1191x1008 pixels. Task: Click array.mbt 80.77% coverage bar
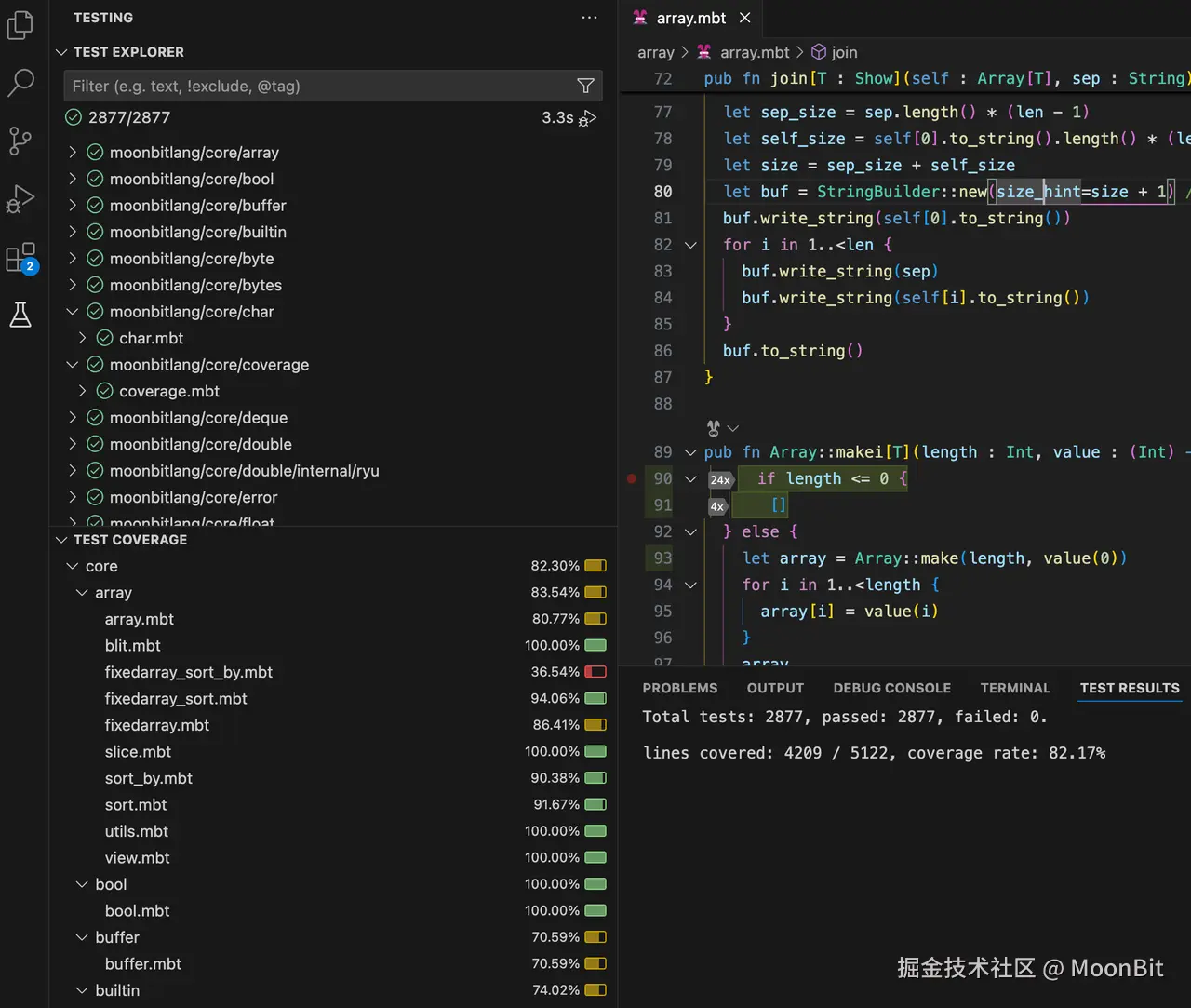click(595, 619)
